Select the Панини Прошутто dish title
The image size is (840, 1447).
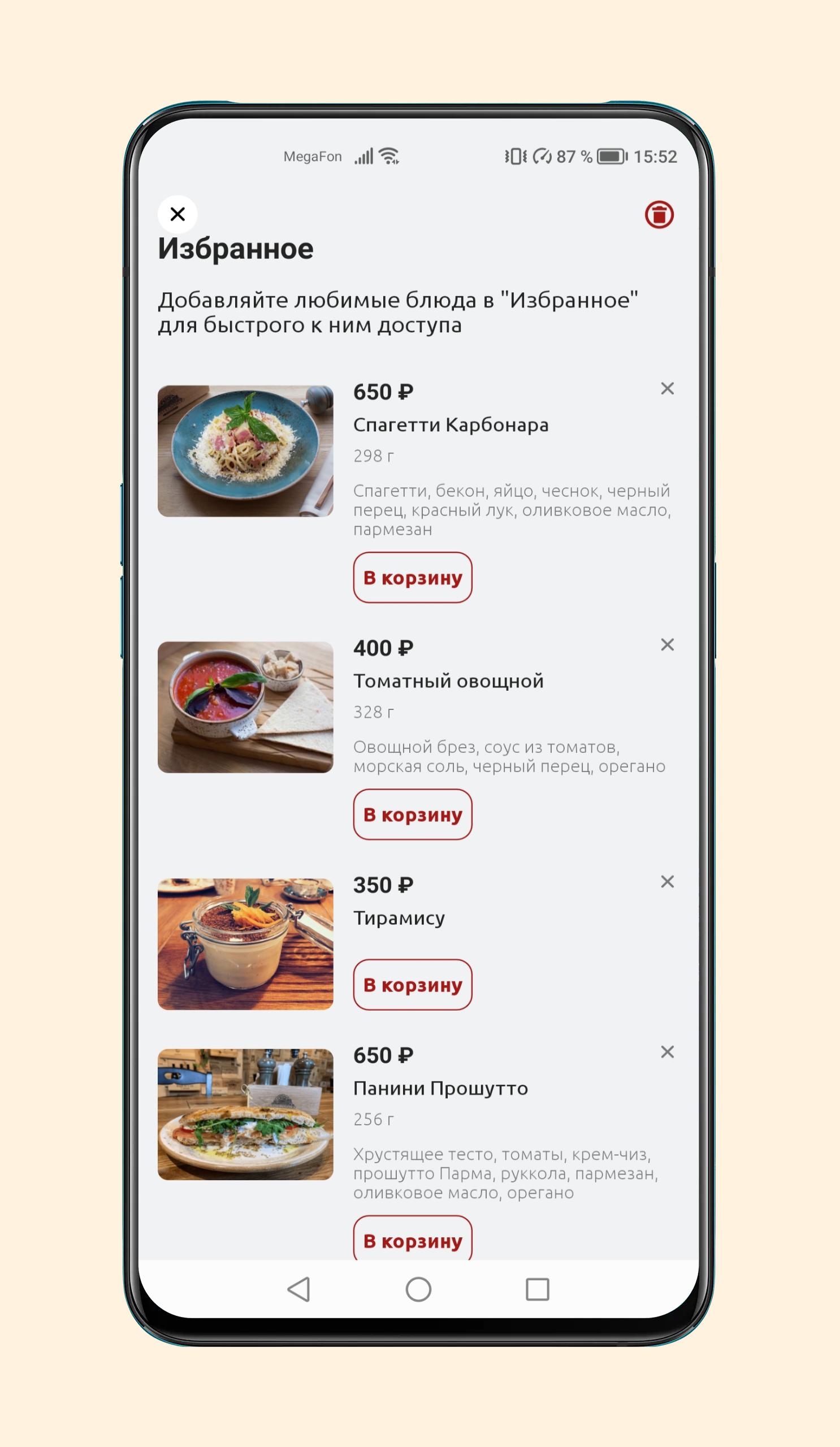(440, 1088)
